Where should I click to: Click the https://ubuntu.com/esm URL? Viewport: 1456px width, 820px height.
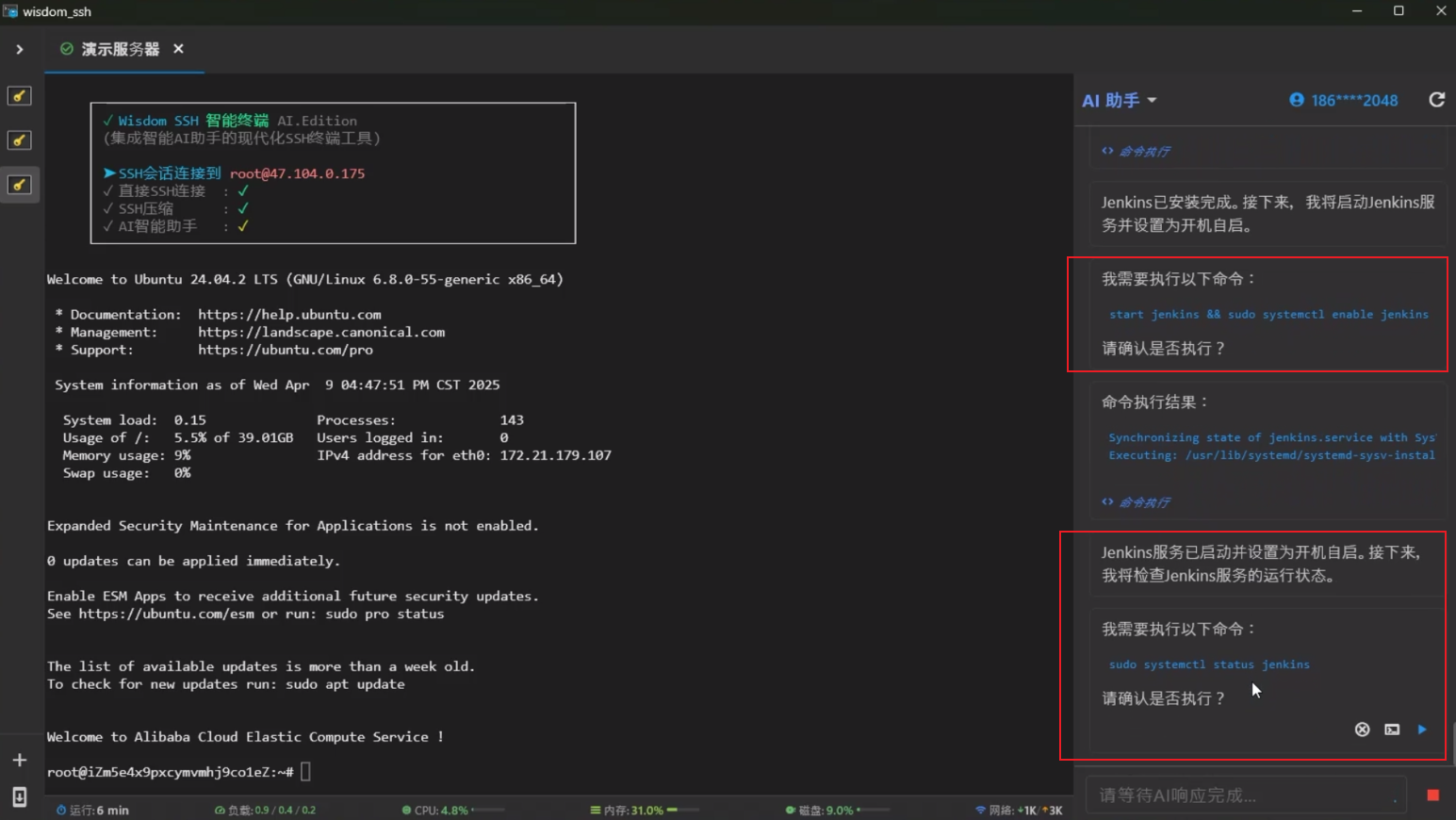tap(167, 615)
